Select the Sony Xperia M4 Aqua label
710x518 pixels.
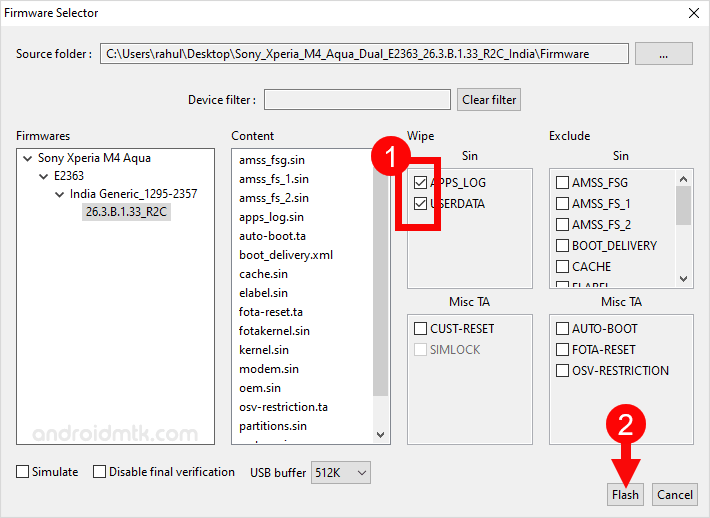(94, 158)
